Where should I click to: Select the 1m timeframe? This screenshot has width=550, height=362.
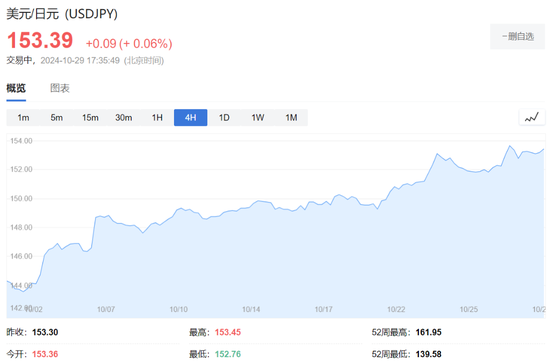point(23,118)
